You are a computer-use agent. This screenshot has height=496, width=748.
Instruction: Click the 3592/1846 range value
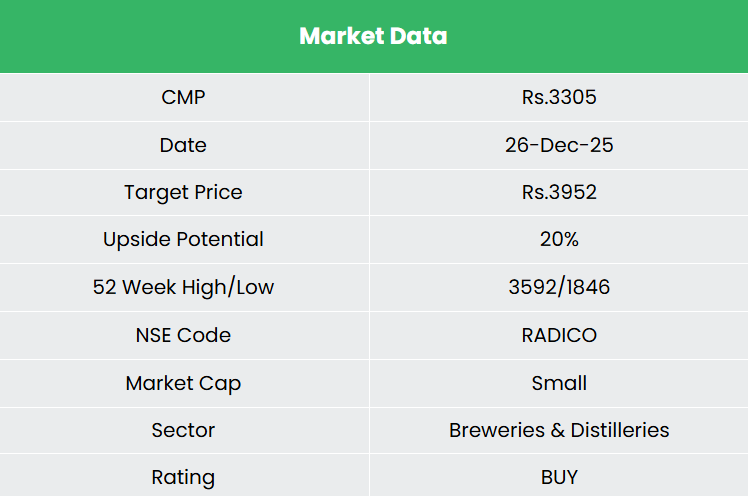559,287
